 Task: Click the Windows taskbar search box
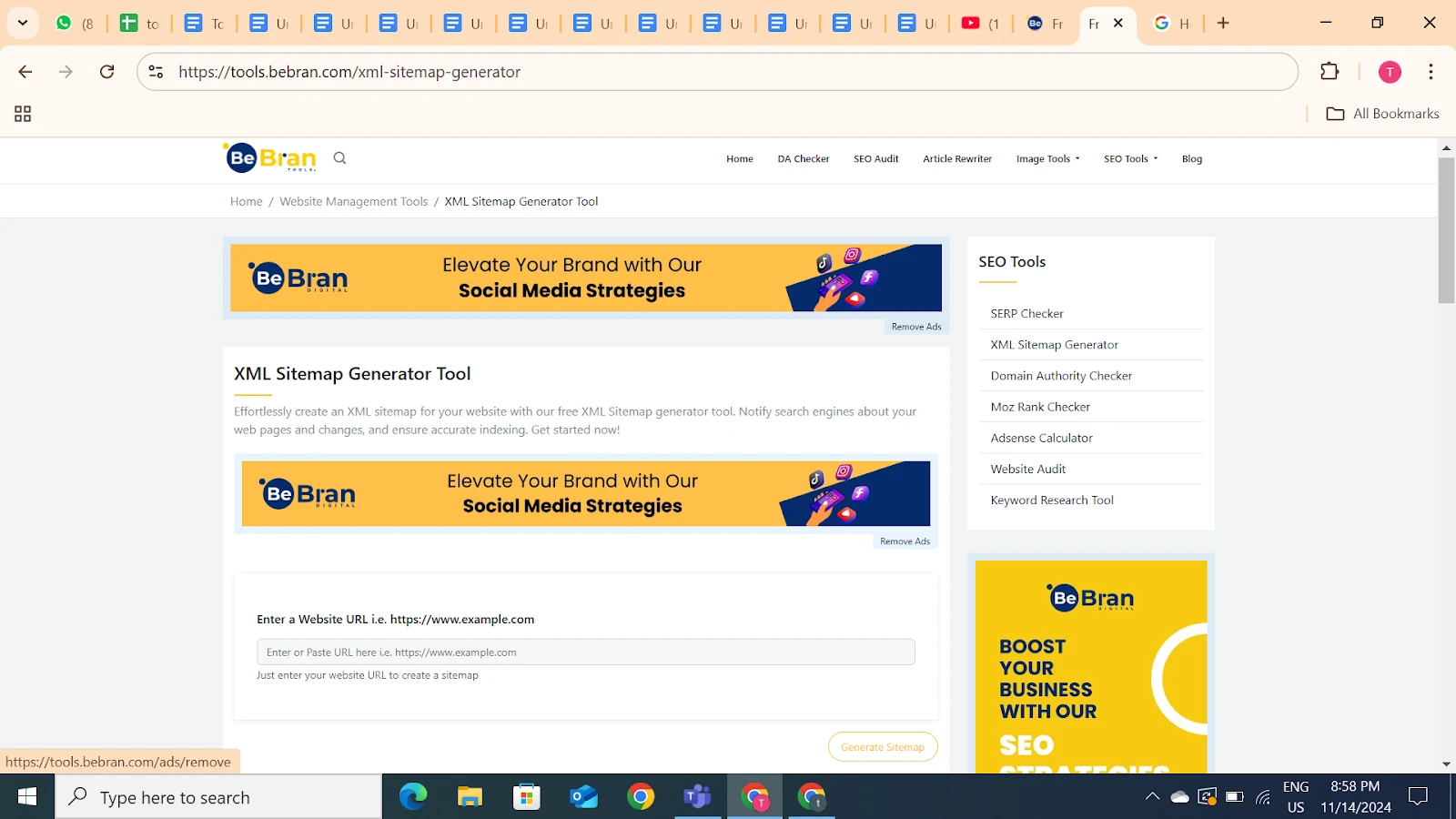(218, 797)
